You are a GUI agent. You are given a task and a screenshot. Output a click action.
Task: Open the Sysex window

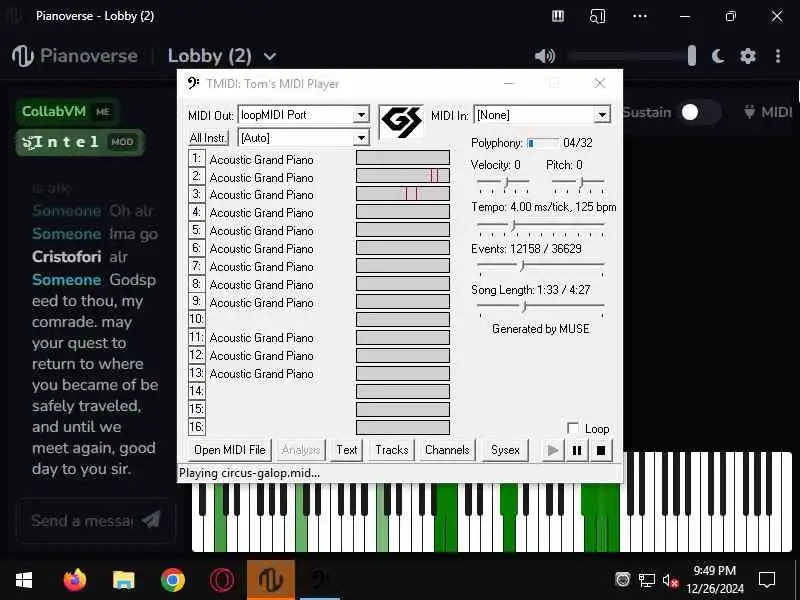505,450
